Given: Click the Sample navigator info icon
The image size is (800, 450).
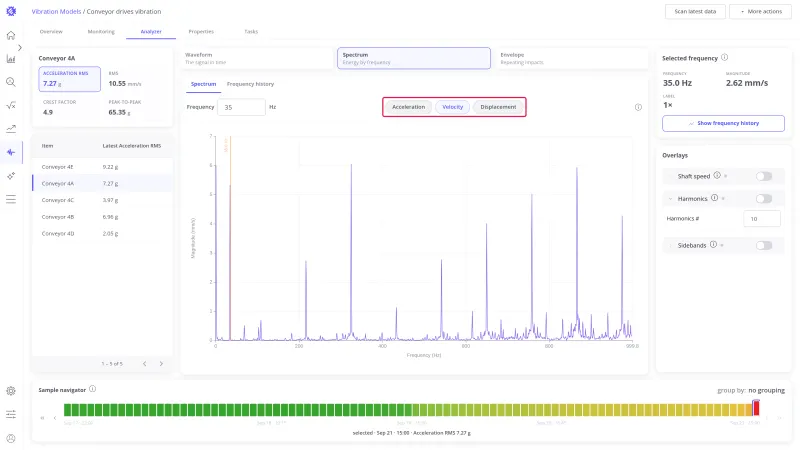Looking at the screenshot, I should click(92, 389).
